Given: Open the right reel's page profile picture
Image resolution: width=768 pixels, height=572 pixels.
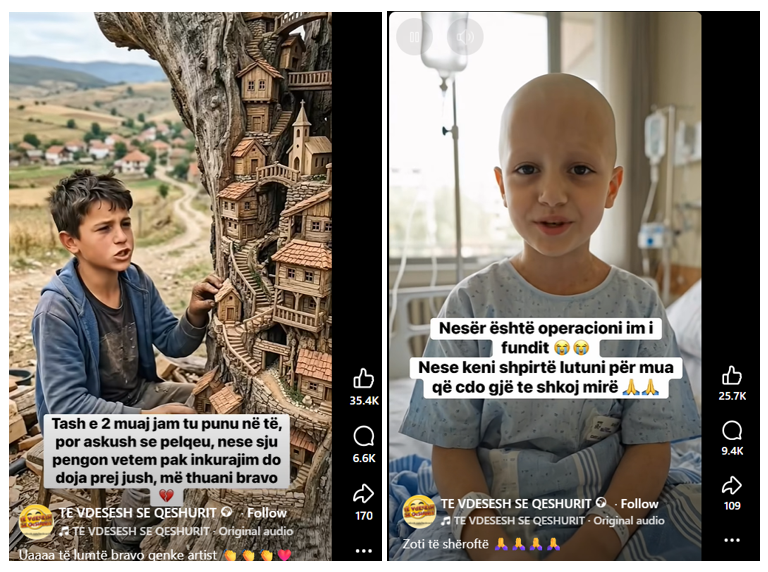Looking at the screenshot, I should pos(419,512).
